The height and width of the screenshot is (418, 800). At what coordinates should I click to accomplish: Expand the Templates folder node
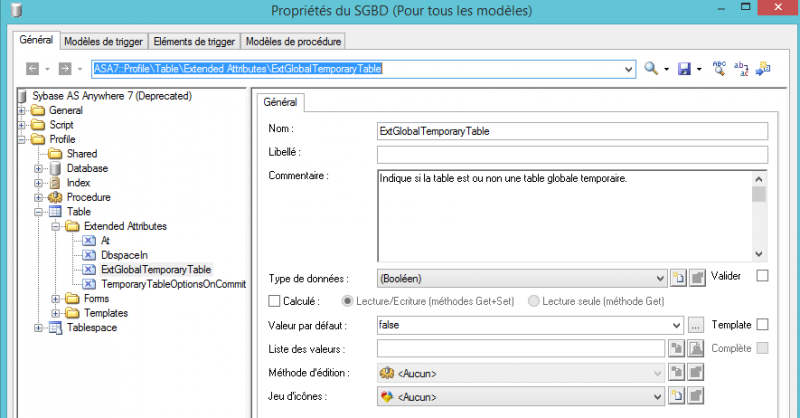click(56, 313)
